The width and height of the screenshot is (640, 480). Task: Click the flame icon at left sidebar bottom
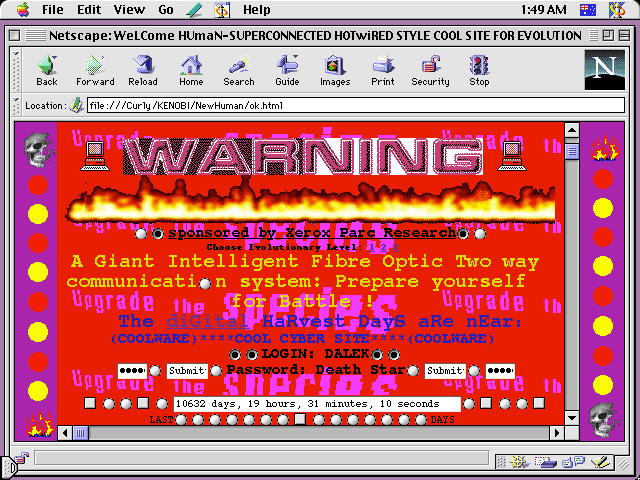pos(40,424)
